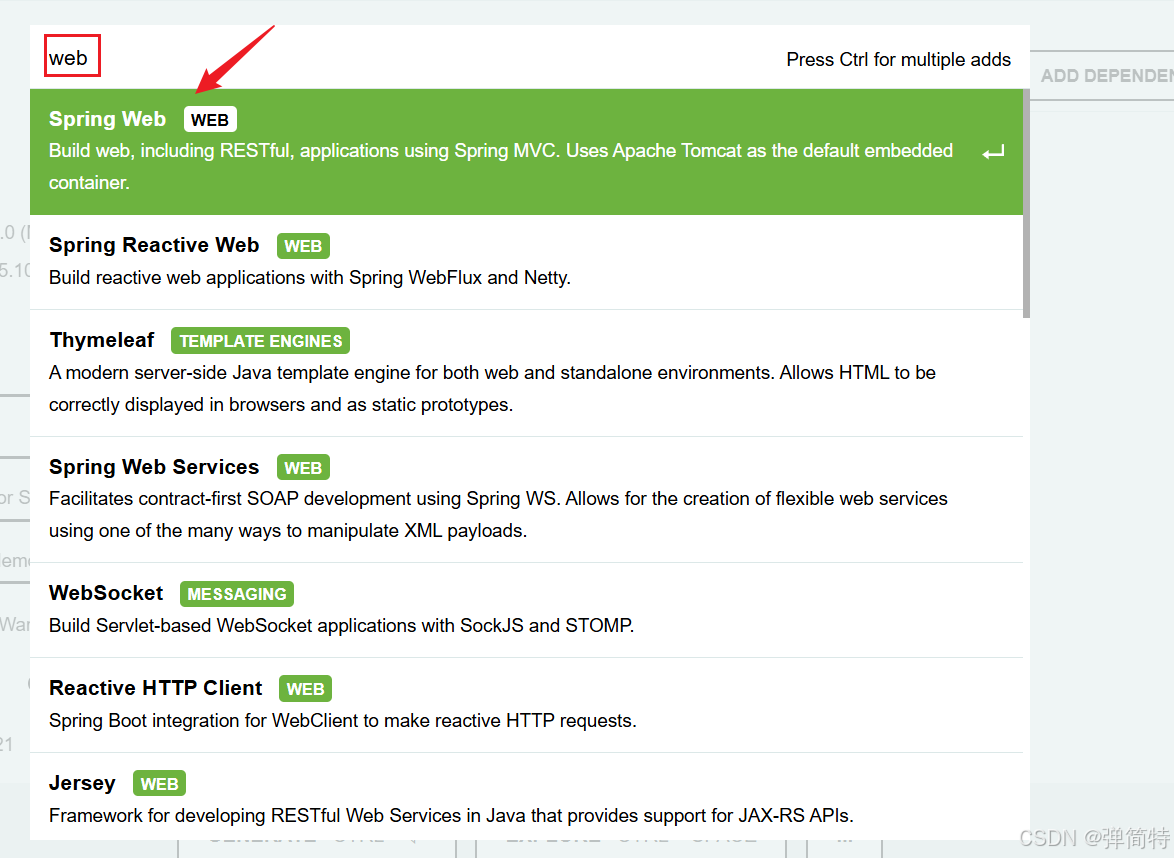Click the Reactive HTTP Client WebClient description
Viewport: 1174px width, 858px height.
pos(343,720)
